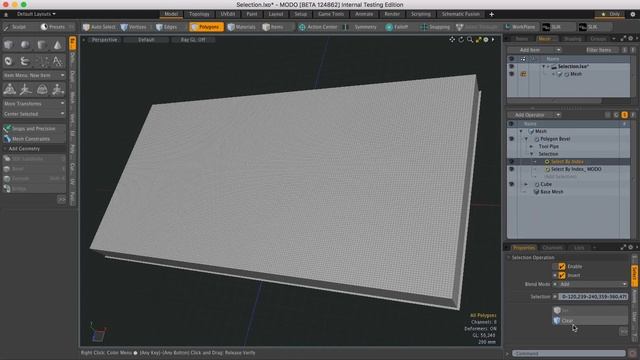Select the Sphere primitive tool icon
Viewport: 640px width, 360px height.
(x=25, y=45)
